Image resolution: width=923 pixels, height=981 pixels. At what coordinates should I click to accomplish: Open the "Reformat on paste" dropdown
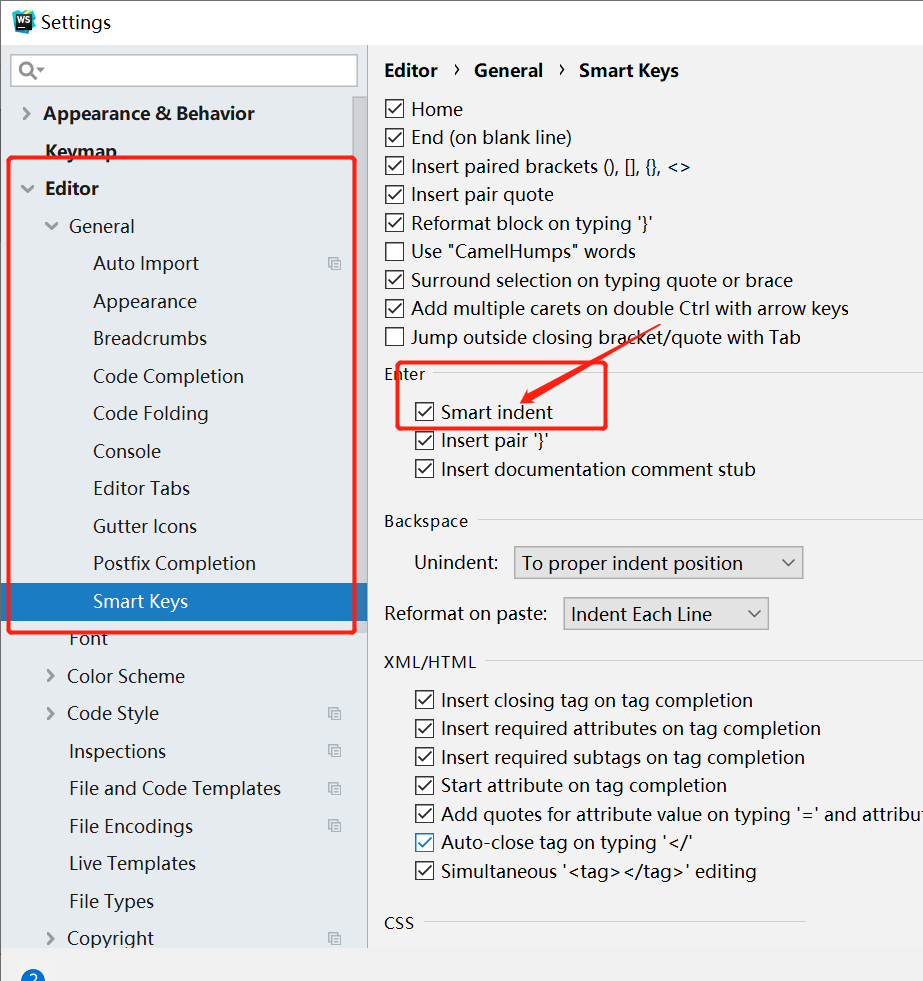665,613
